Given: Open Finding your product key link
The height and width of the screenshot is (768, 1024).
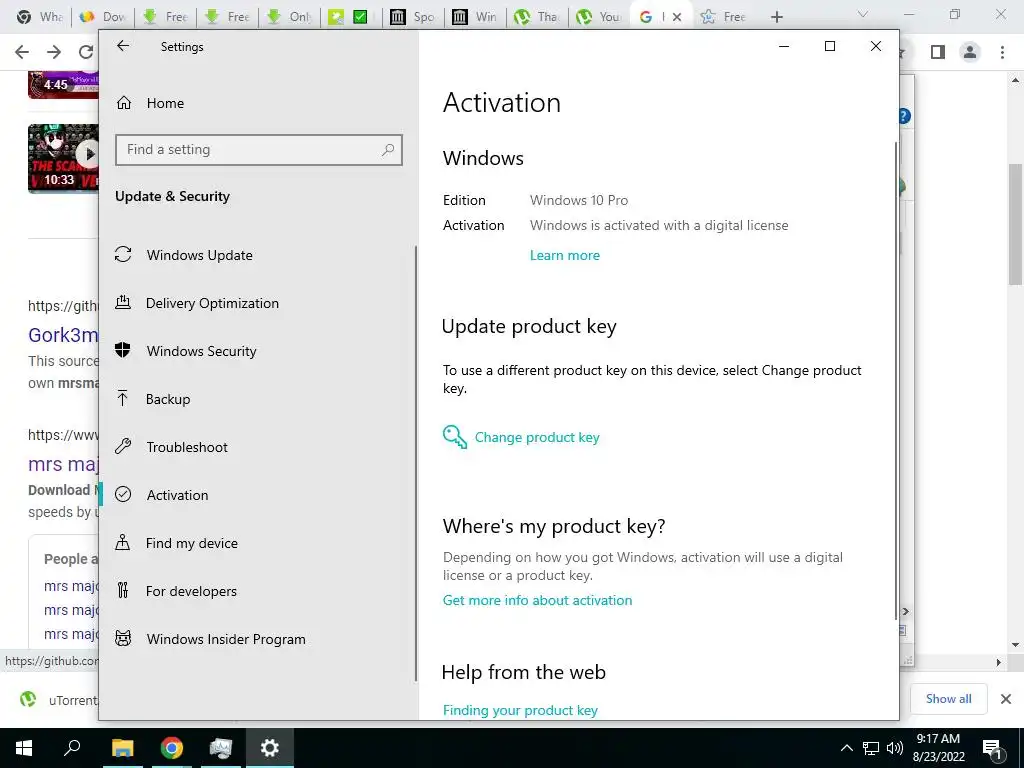Looking at the screenshot, I should coord(520,710).
